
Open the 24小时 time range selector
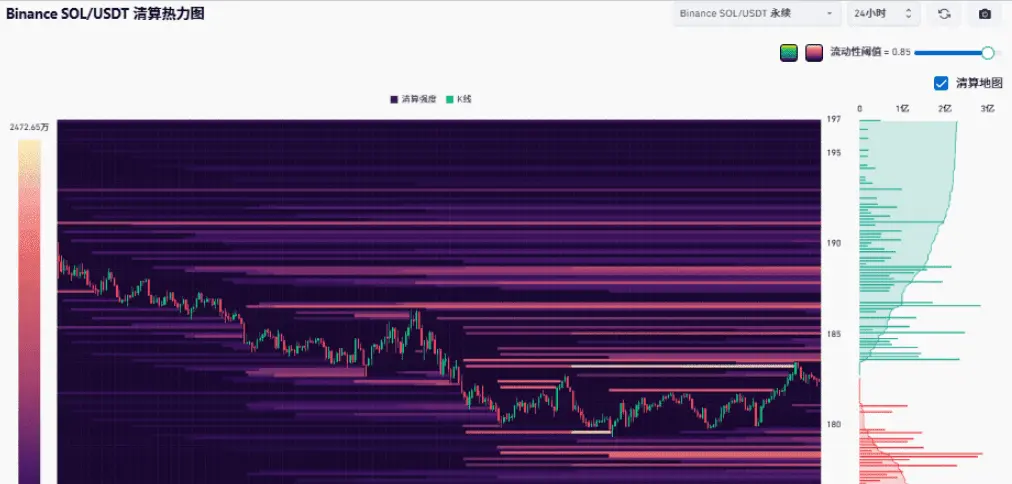pyautogui.click(x=884, y=14)
